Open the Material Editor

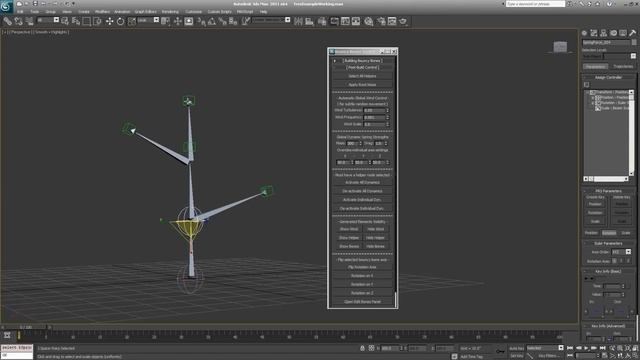click(x=369, y=21)
